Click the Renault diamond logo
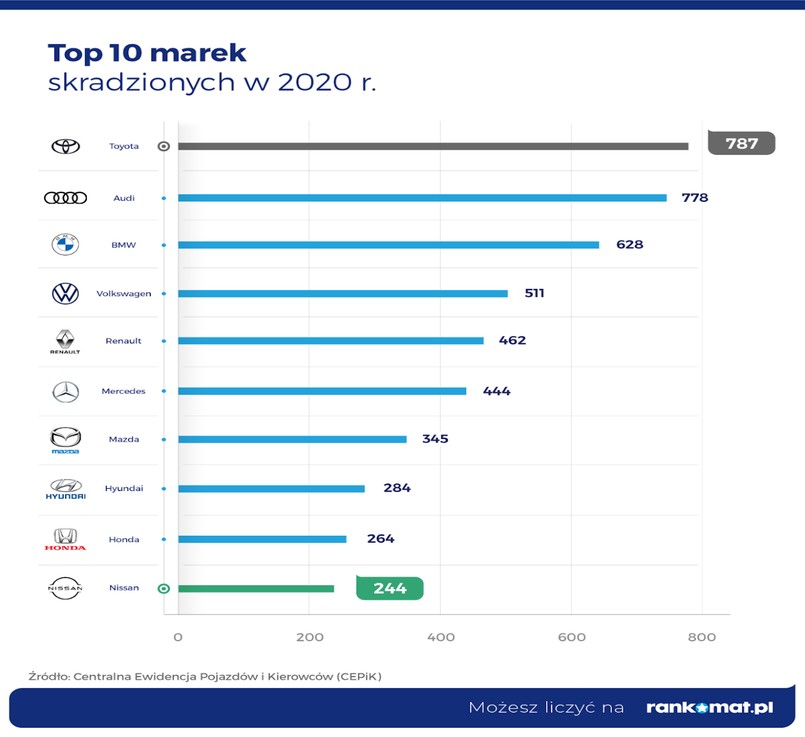The image size is (805, 737). tap(64, 341)
